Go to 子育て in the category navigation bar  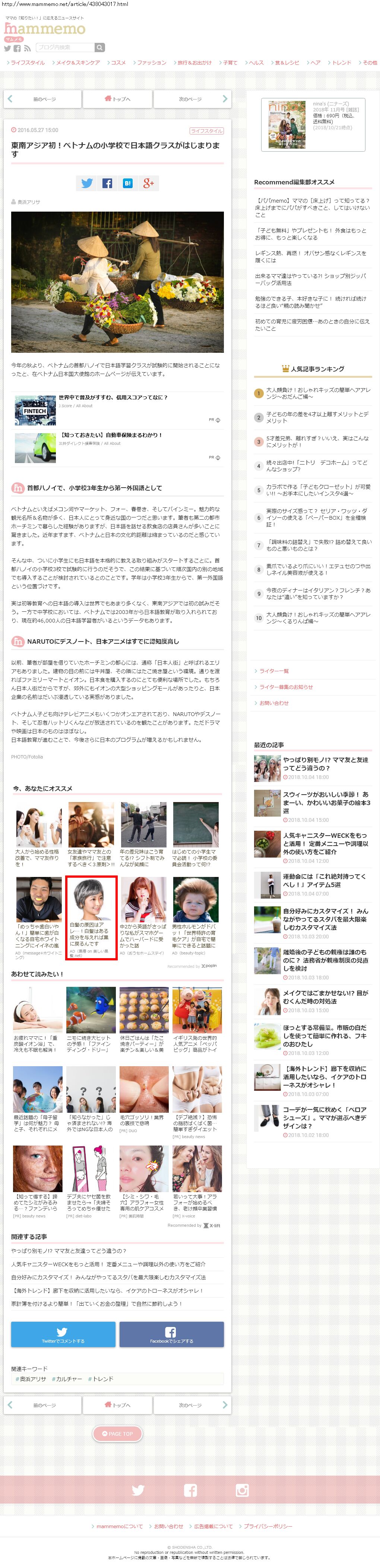click(x=229, y=63)
